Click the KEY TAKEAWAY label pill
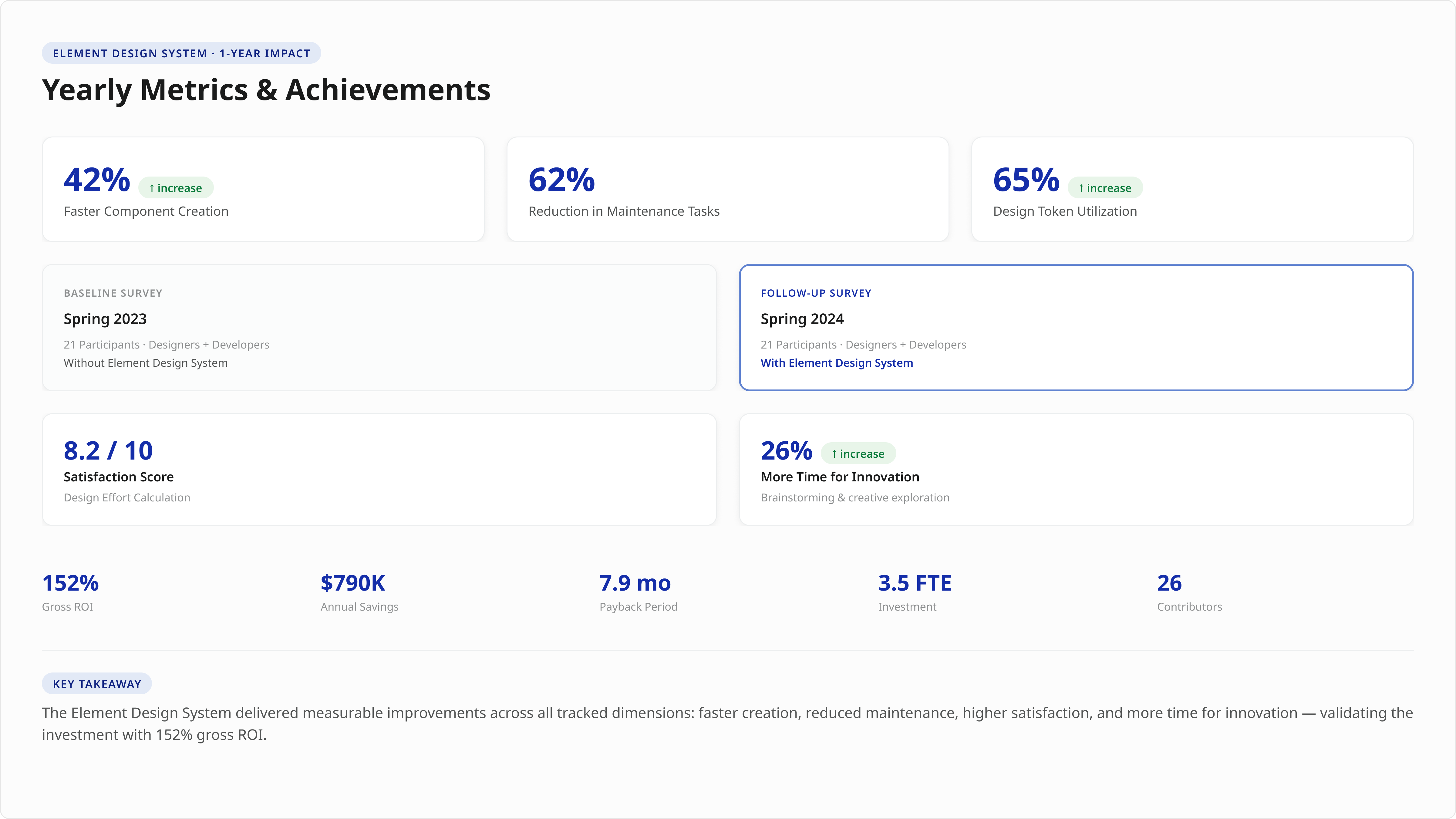The image size is (1456, 819). point(96,683)
